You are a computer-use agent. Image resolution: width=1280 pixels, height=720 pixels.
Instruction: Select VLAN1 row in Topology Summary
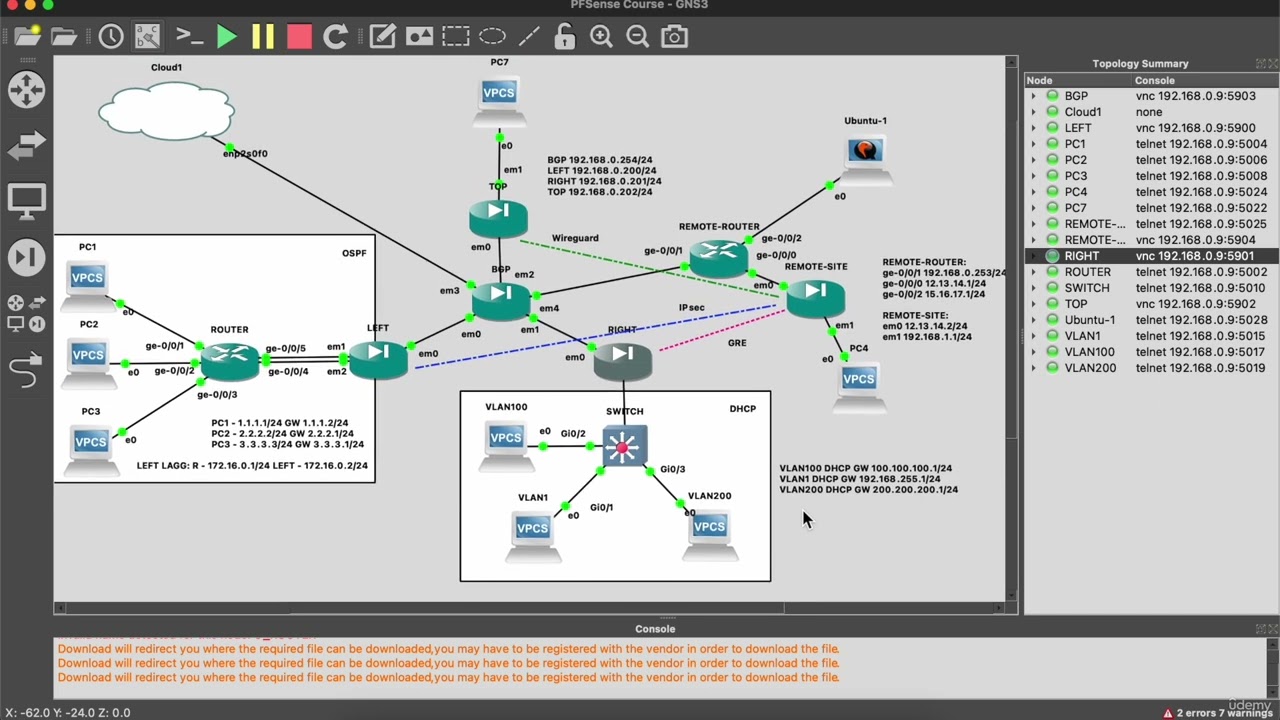pyautogui.click(x=1151, y=336)
